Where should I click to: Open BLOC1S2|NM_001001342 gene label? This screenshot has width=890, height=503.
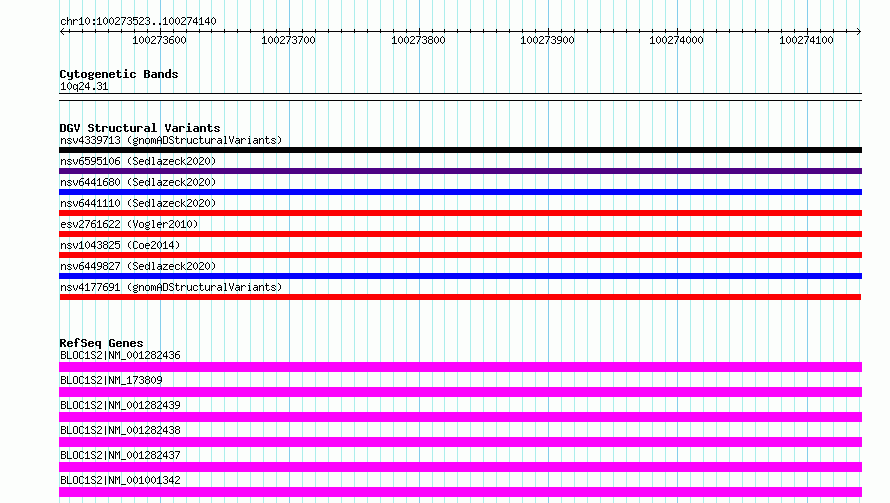click(120, 480)
